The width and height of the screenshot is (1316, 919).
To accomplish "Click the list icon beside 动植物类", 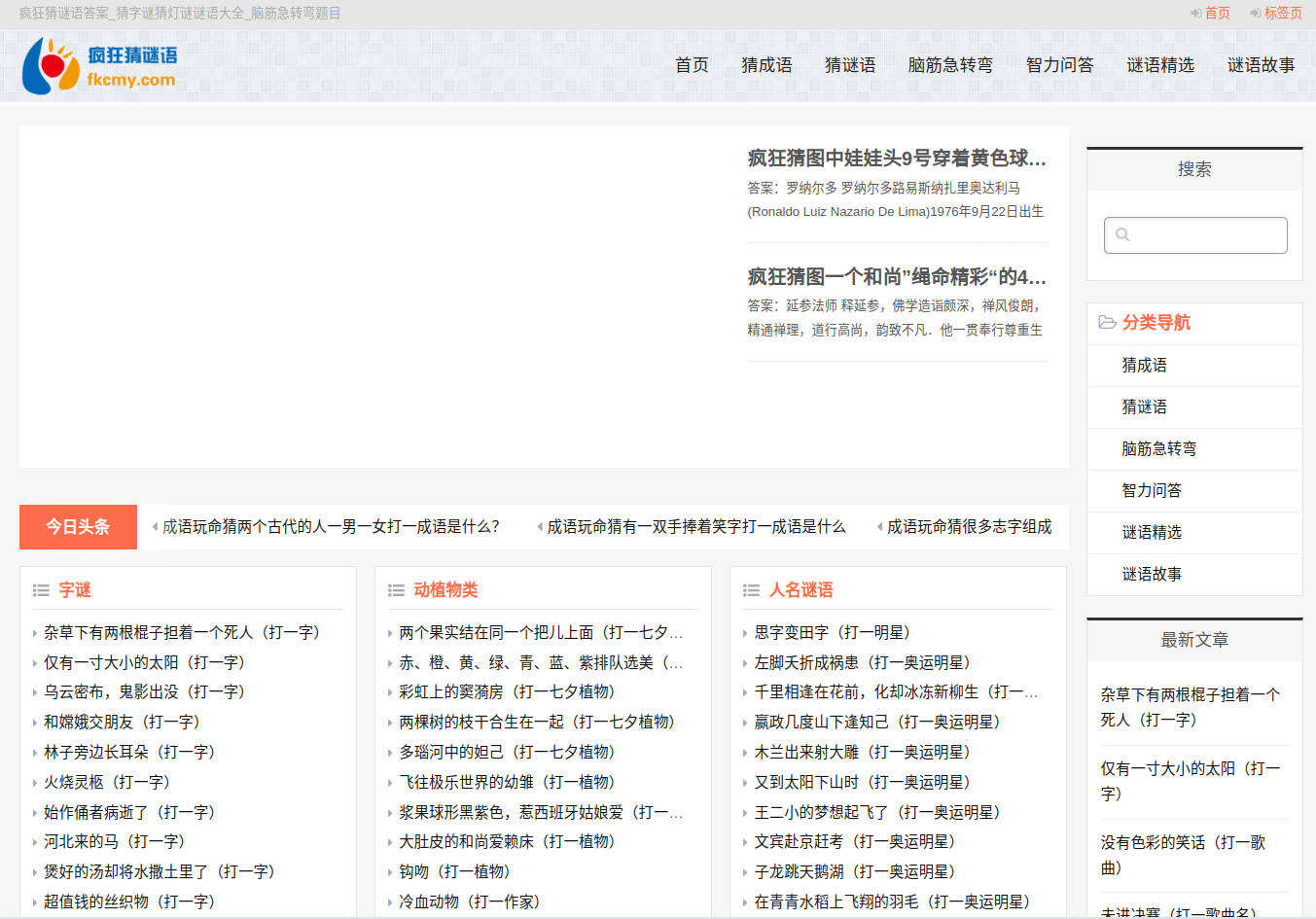I will [x=396, y=590].
